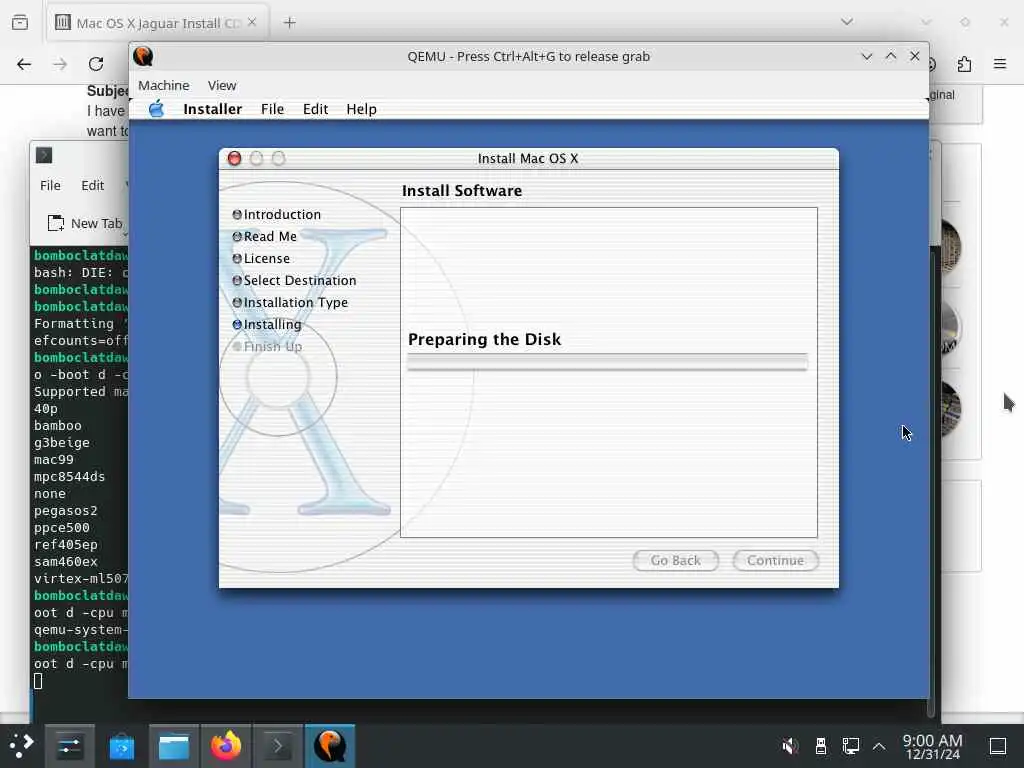Open Discover software center from taskbar
The height and width of the screenshot is (768, 1024).
point(121,746)
